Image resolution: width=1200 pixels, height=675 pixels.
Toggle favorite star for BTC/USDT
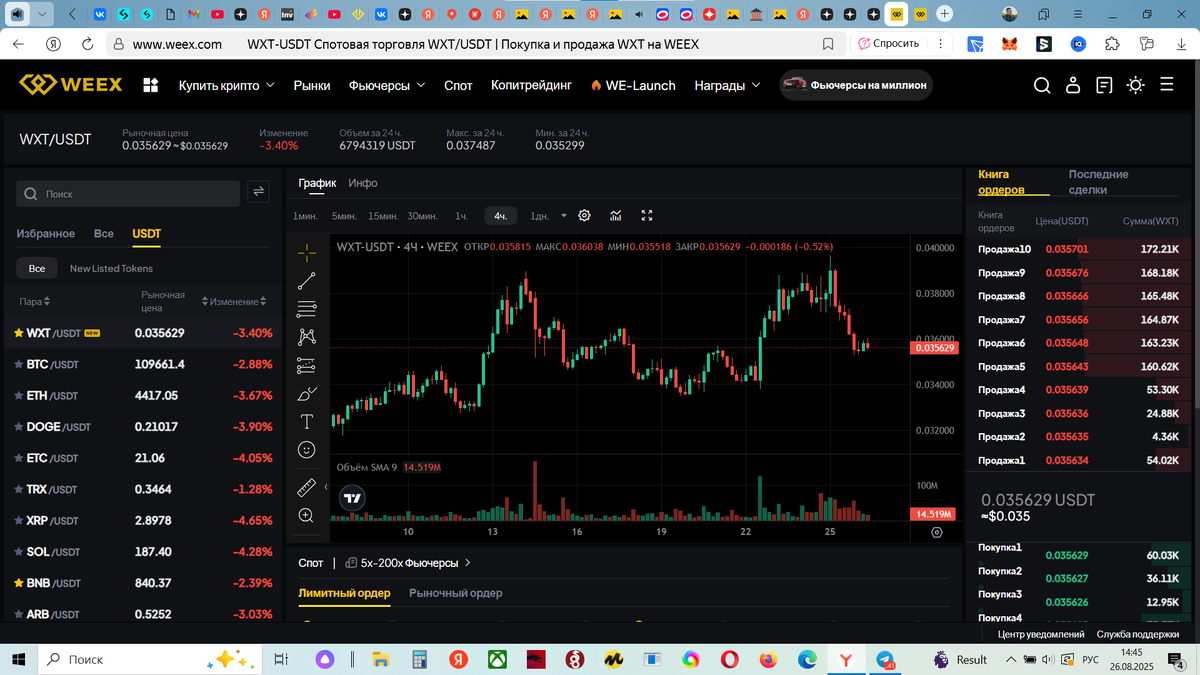[x=18, y=364]
